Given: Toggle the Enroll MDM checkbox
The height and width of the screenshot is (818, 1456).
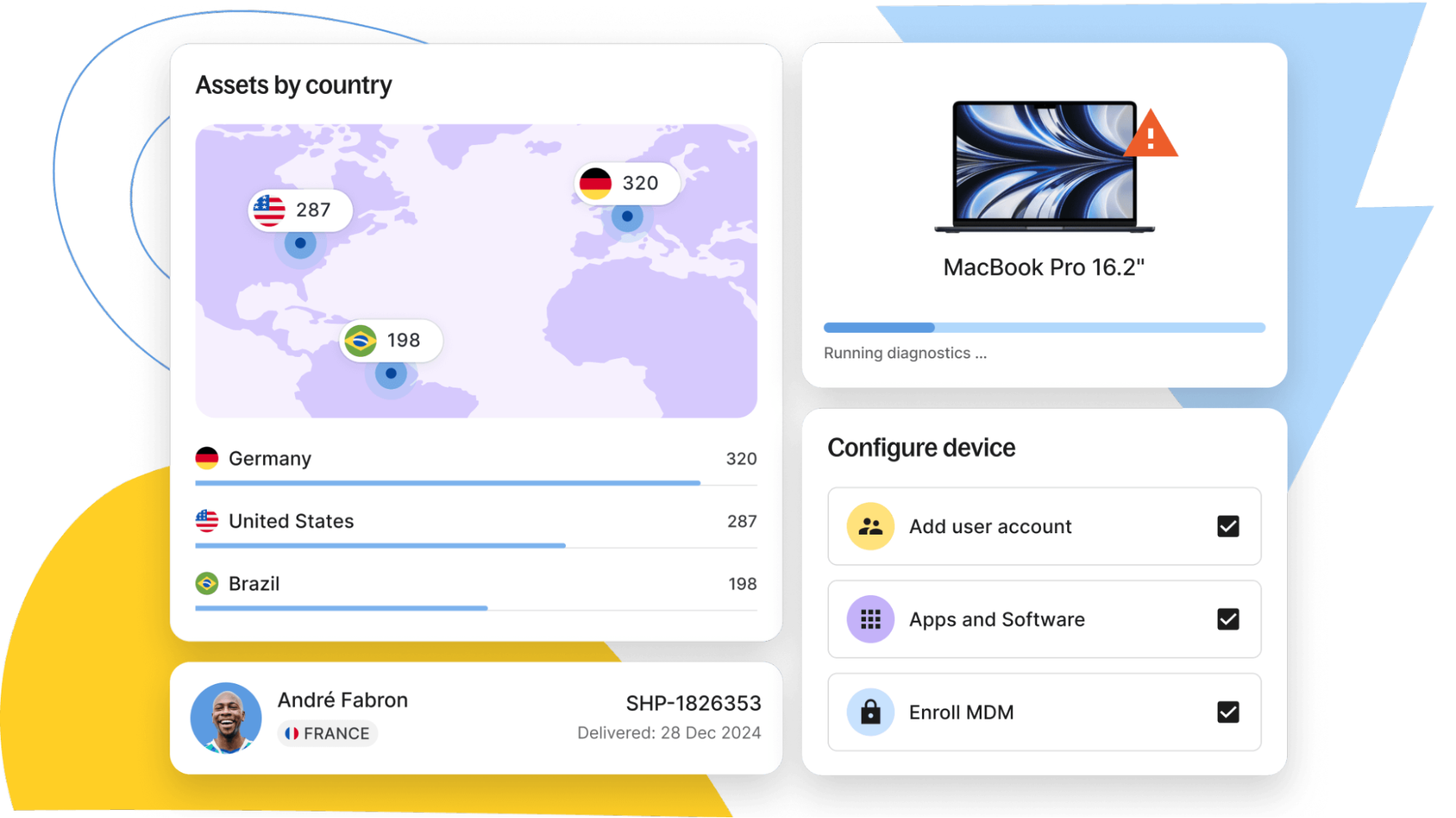Looking at the screenshot, I should [1228, 712].
